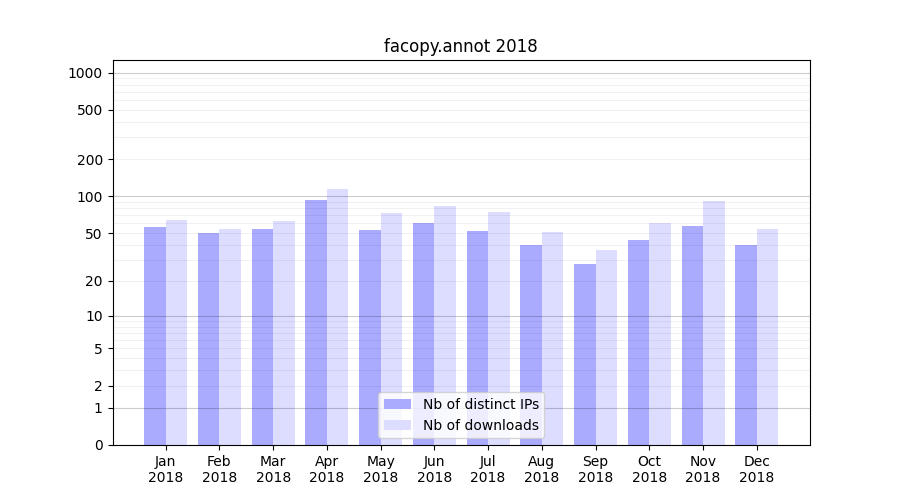This screenshot has height=500, width=900.
Task: Select the September distinct IPs bar
Action: 585,354
